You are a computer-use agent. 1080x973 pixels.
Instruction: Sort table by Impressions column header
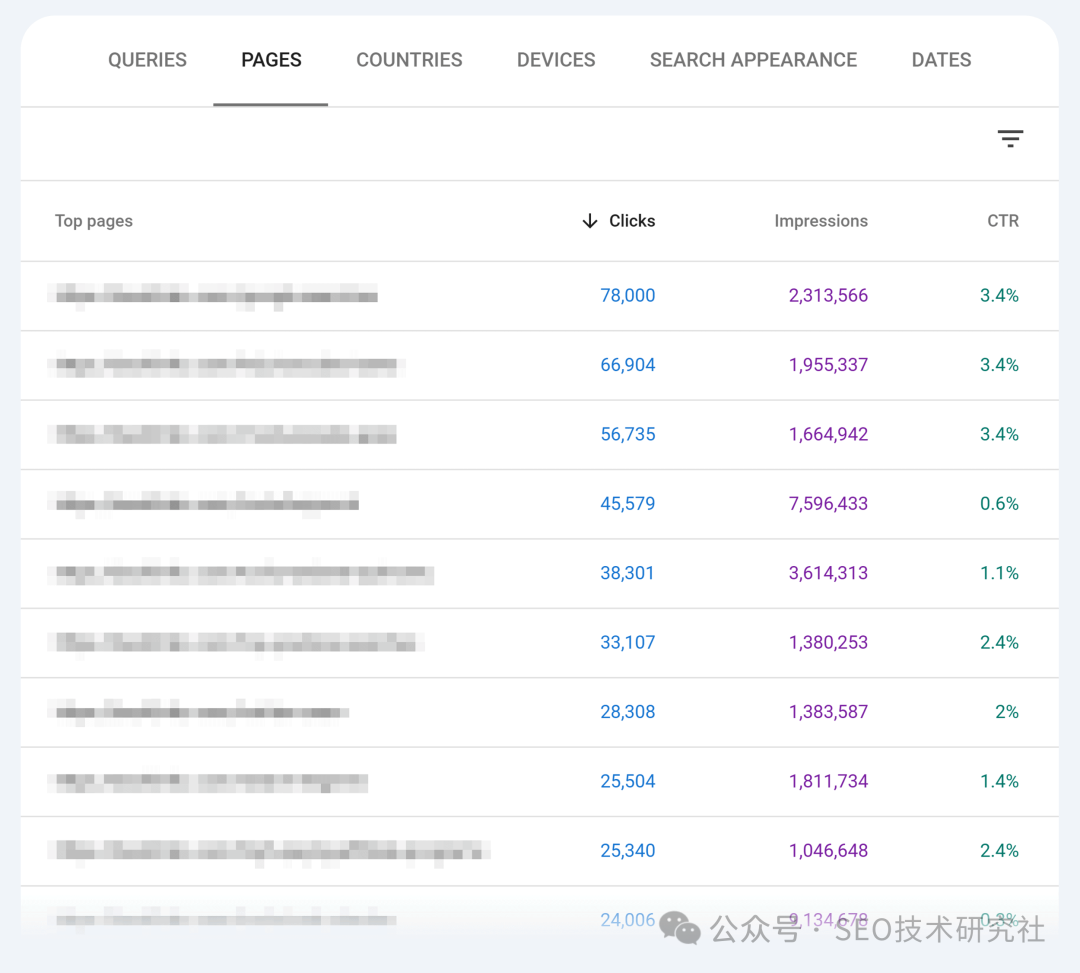point(820,221)
